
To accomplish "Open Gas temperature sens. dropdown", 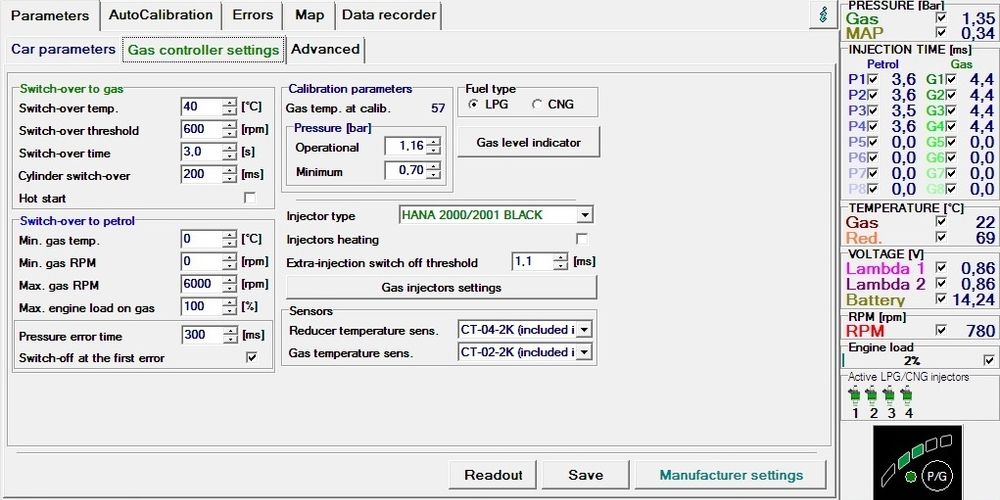I will click(x=584, y=352).
